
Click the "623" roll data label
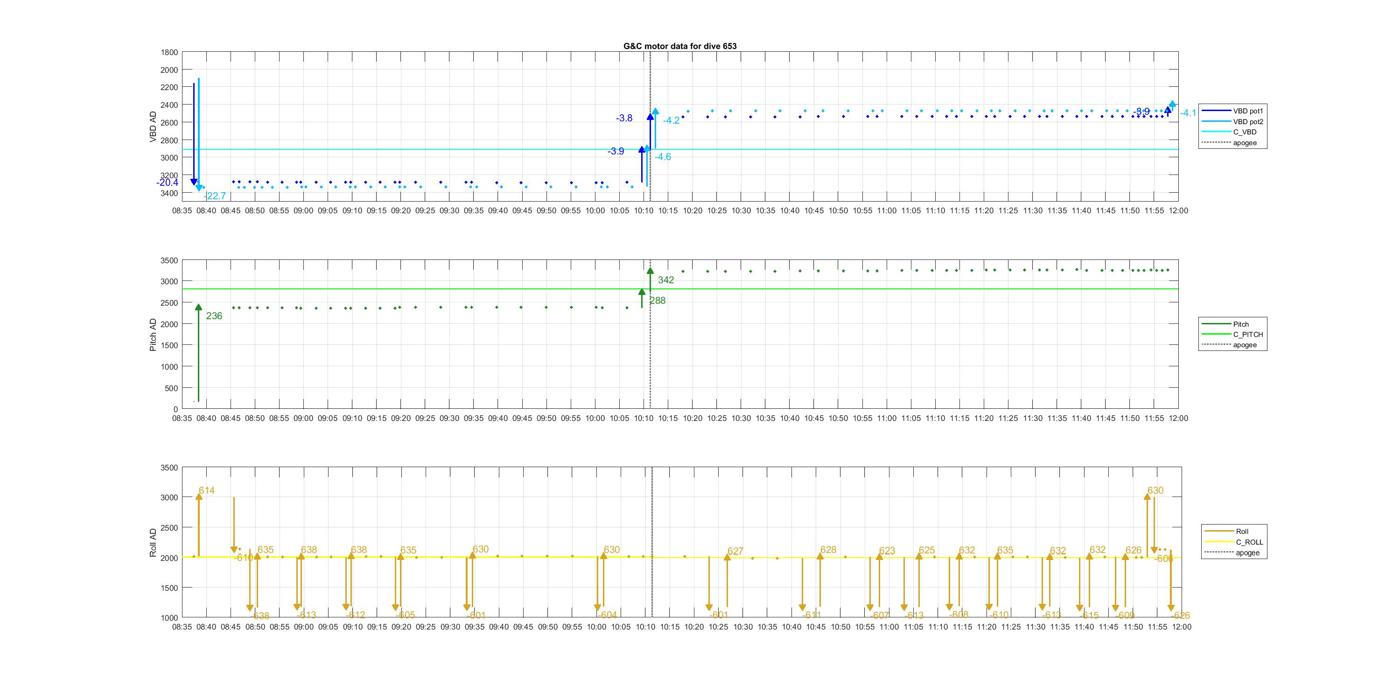(x=887, y=551)
